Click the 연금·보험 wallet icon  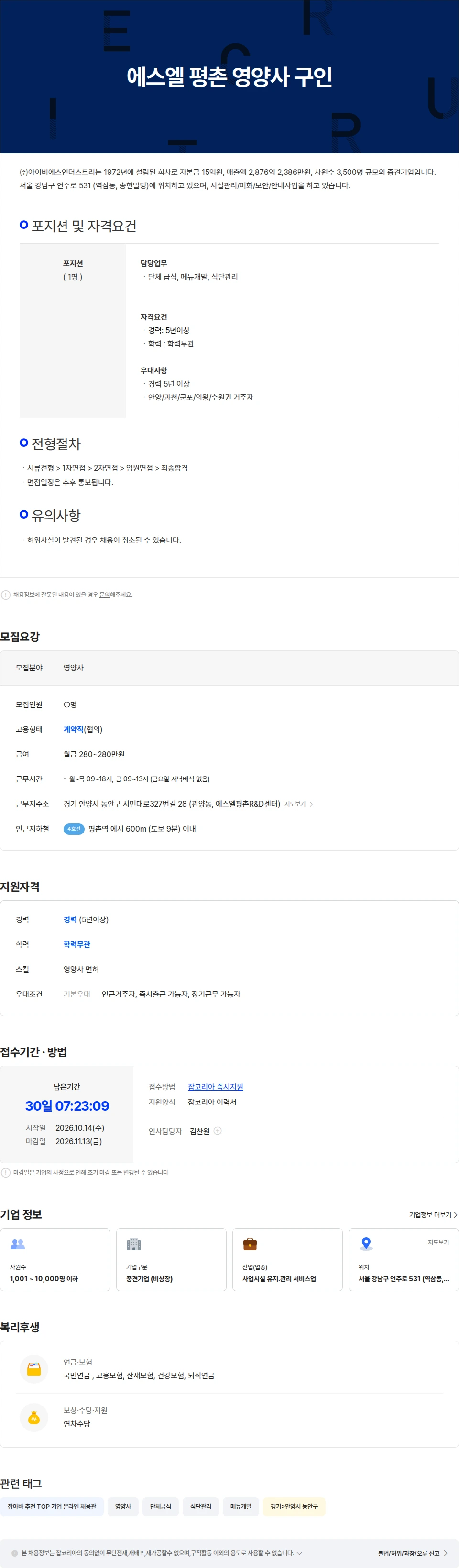[34, 1368]
